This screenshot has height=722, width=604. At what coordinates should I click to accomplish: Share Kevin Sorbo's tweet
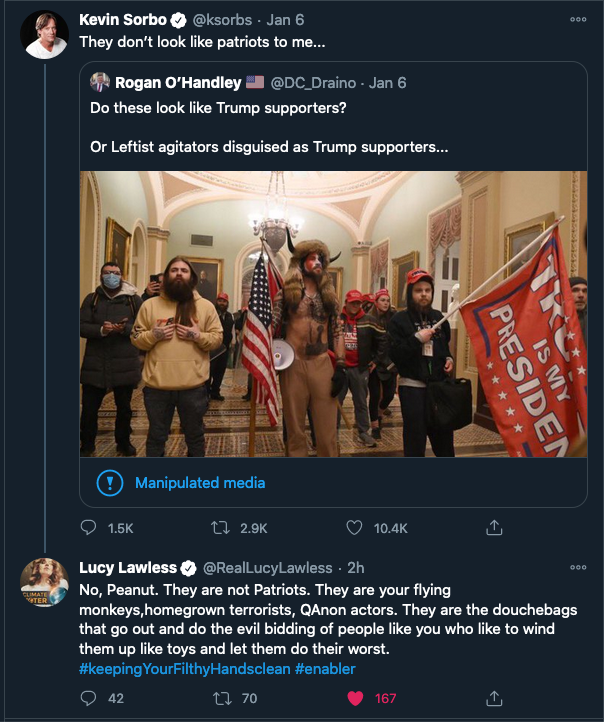point(493,527)
